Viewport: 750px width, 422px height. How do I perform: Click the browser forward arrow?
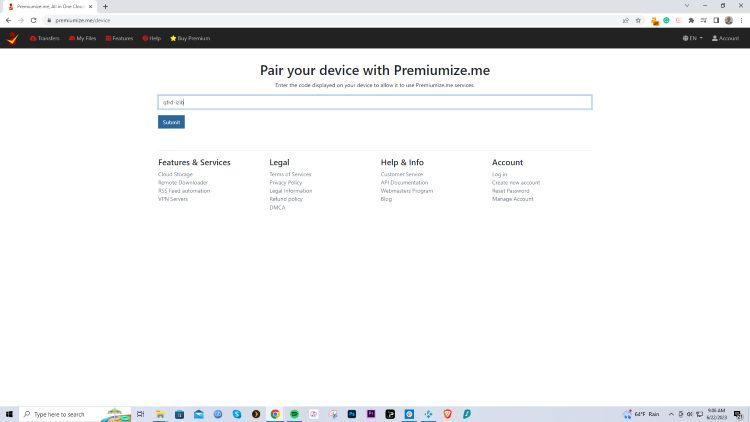(x=21, y=20)
